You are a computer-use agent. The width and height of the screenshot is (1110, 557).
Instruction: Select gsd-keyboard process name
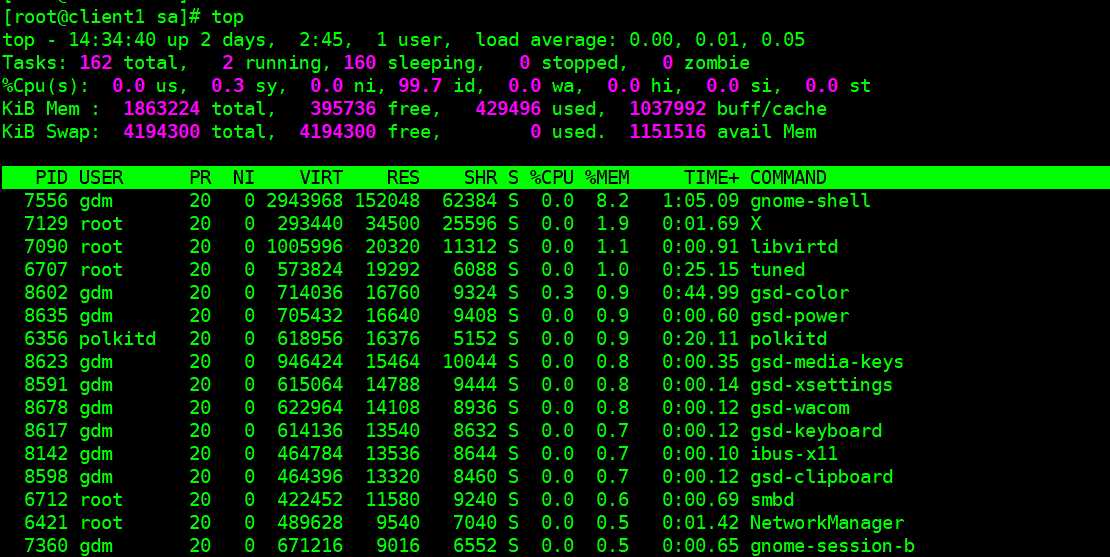816,431
